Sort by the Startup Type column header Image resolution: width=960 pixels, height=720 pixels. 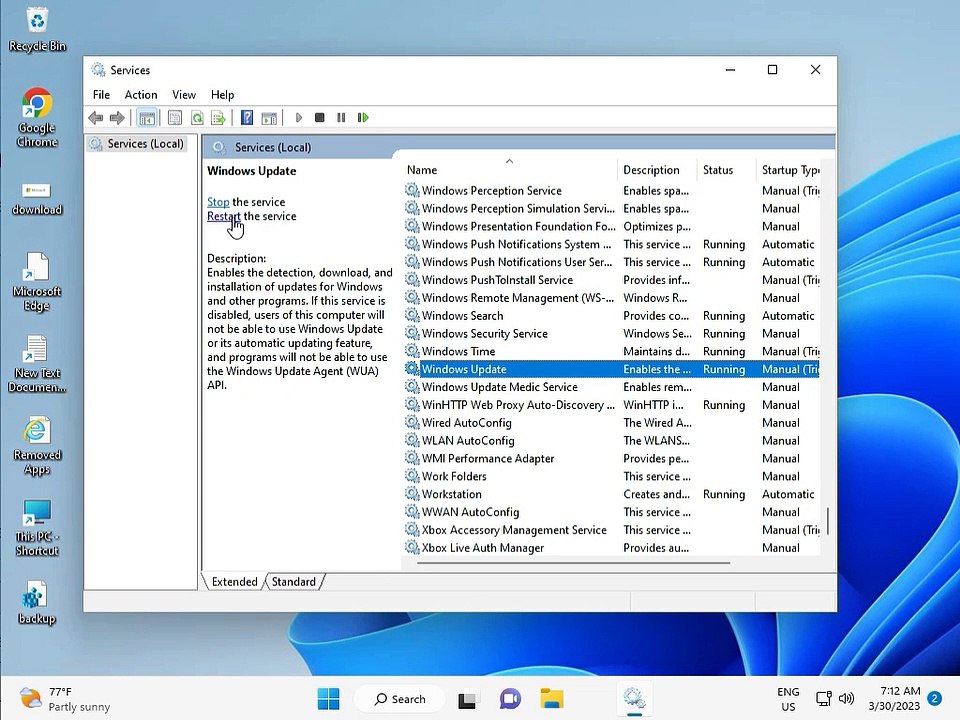tap(789, 170)
